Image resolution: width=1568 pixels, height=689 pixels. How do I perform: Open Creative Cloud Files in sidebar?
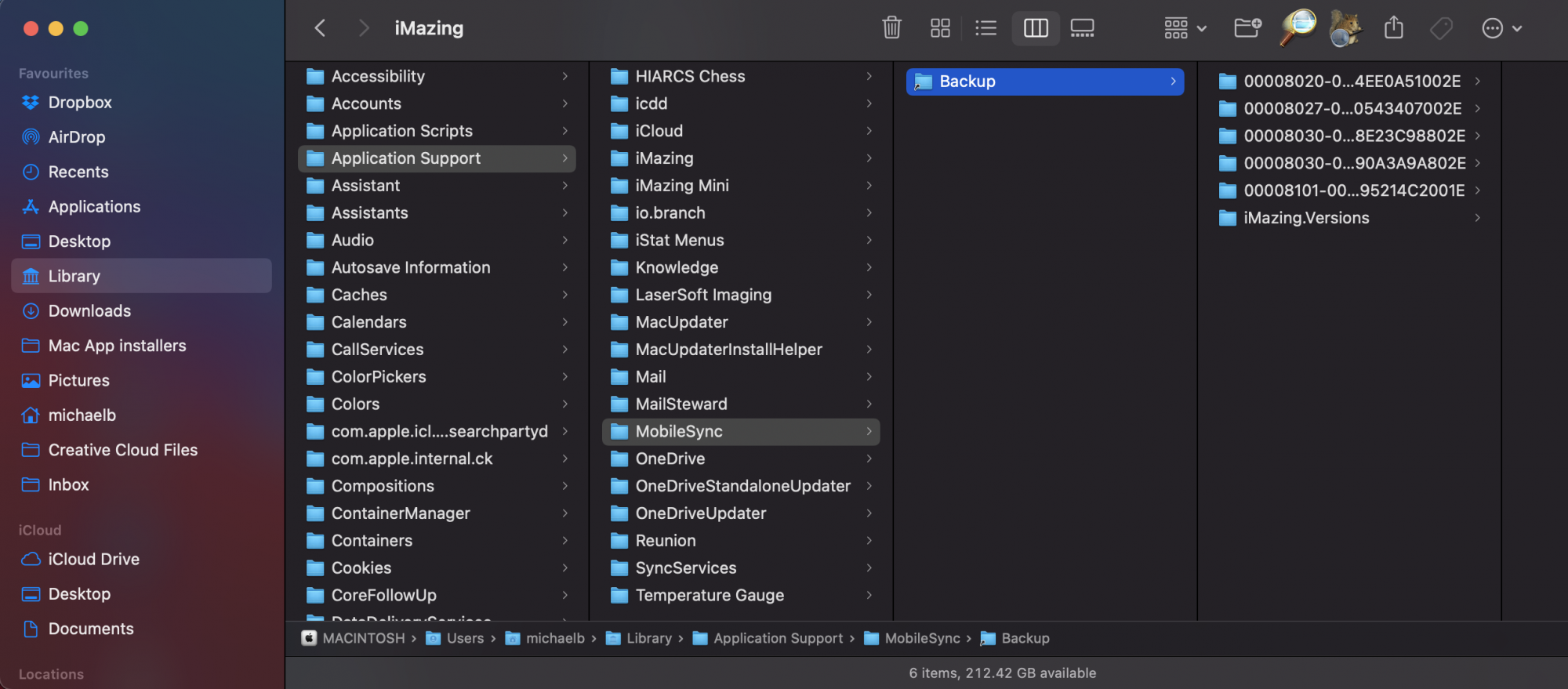pos(142,450)
